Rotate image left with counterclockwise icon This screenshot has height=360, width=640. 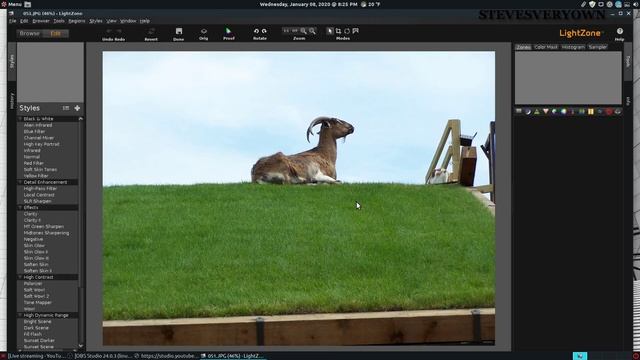(256, 31)
